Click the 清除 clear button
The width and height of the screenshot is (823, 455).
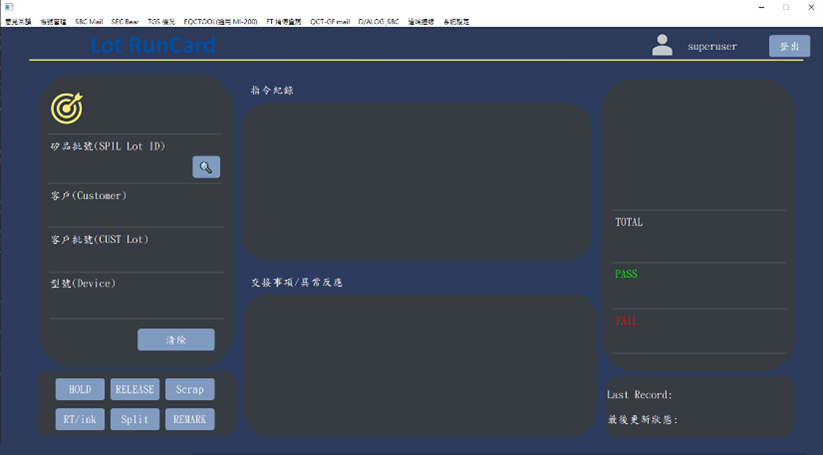click(176, 340)
